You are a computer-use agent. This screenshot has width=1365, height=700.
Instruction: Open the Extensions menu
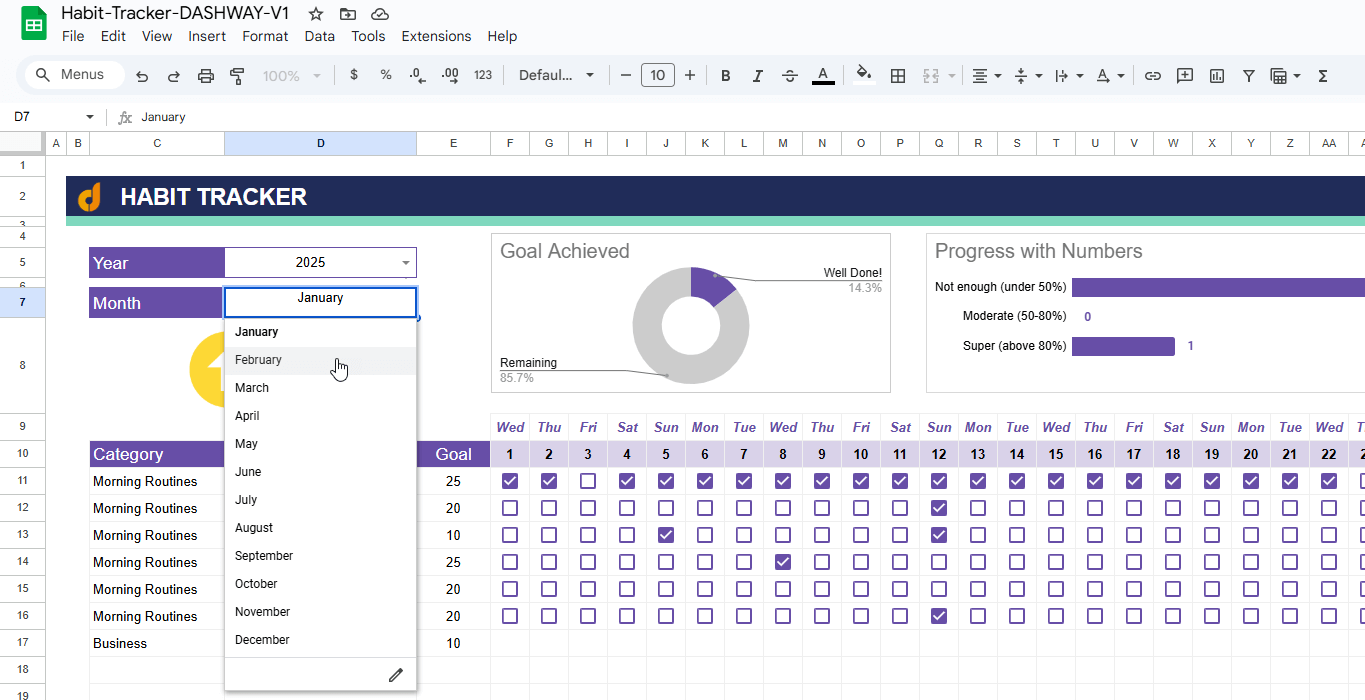click(x=436, y=36)
